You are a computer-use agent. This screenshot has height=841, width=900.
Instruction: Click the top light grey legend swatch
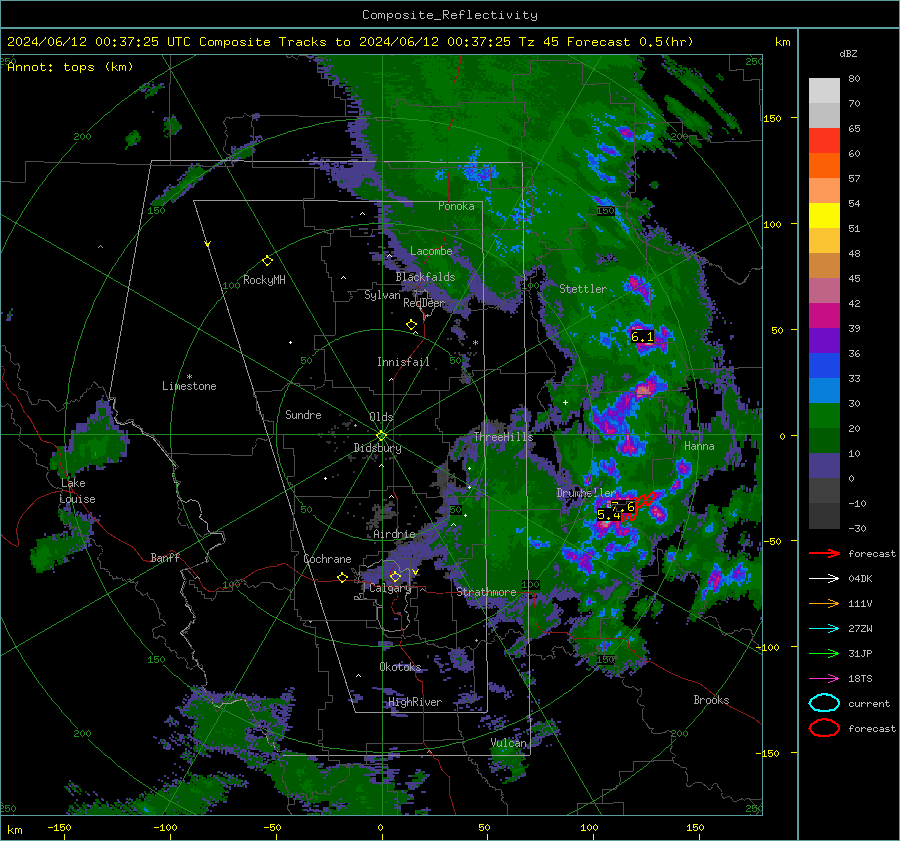coord(824,91)
